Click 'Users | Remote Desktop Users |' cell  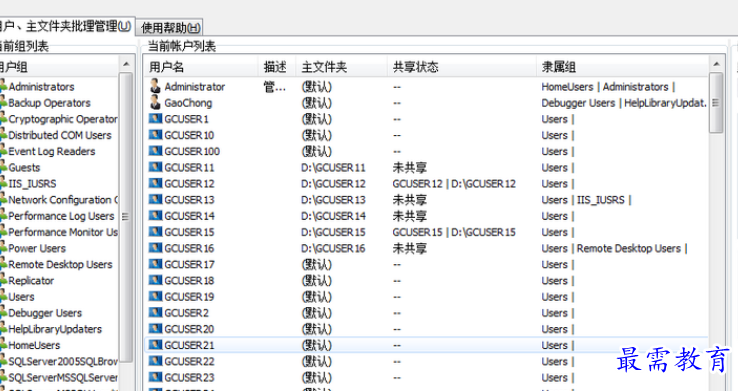click(x=615, y=248)
